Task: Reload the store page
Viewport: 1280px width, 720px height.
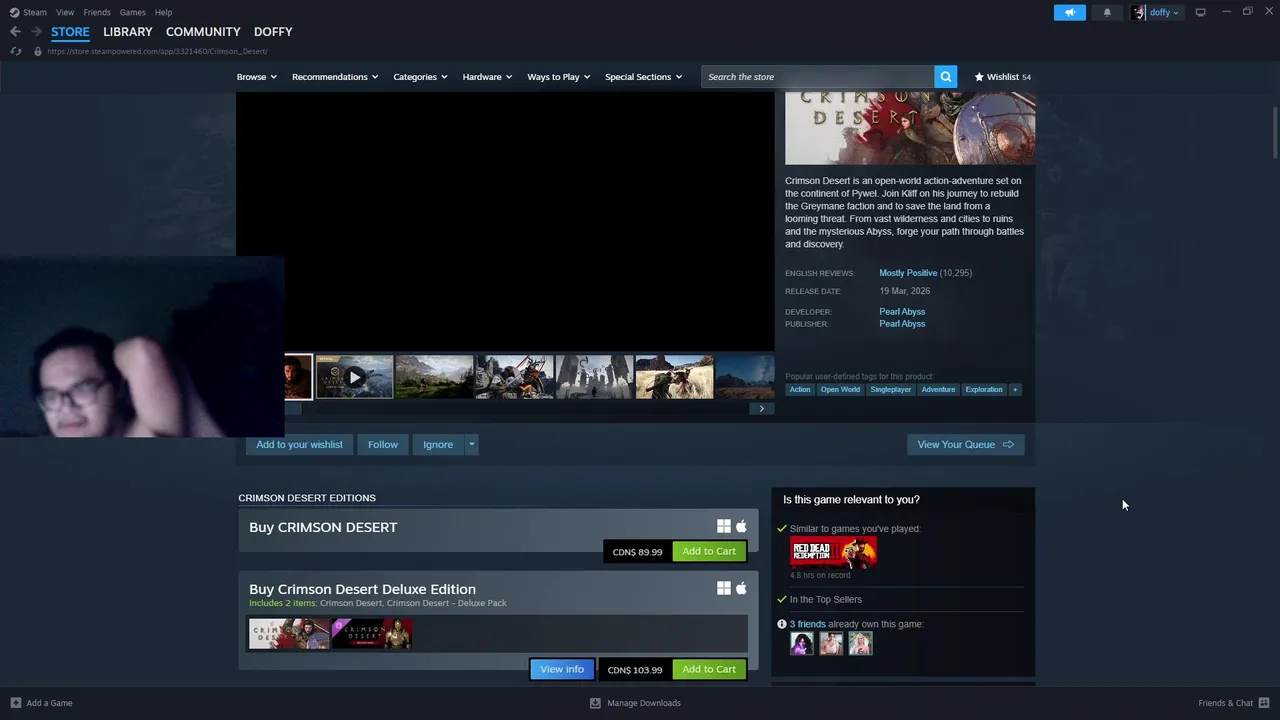Action: tap(16, 51)
